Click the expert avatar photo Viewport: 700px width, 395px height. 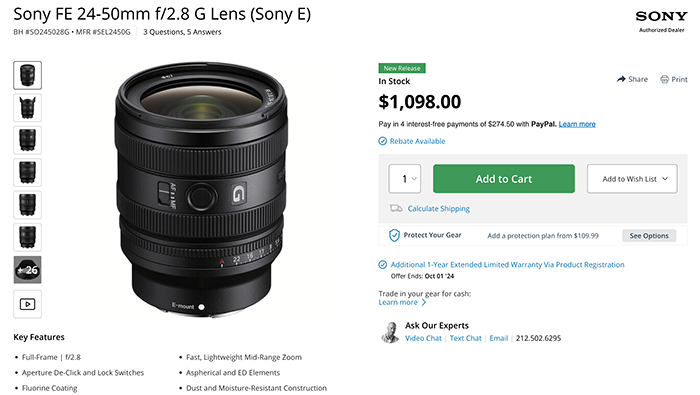click(390, 332)
